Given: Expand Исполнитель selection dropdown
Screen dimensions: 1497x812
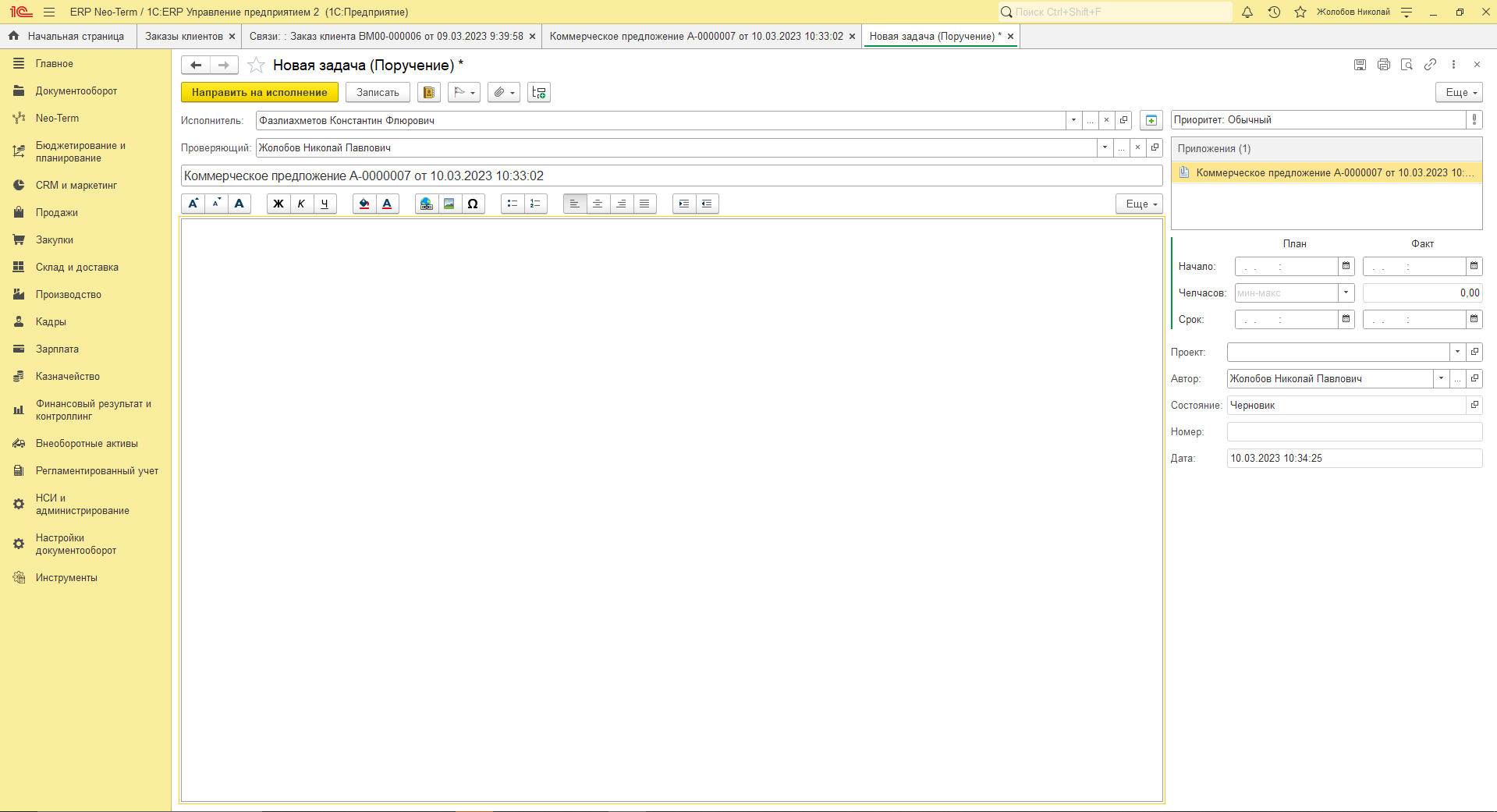Looking at the screenshot, I should (1073, 120).
